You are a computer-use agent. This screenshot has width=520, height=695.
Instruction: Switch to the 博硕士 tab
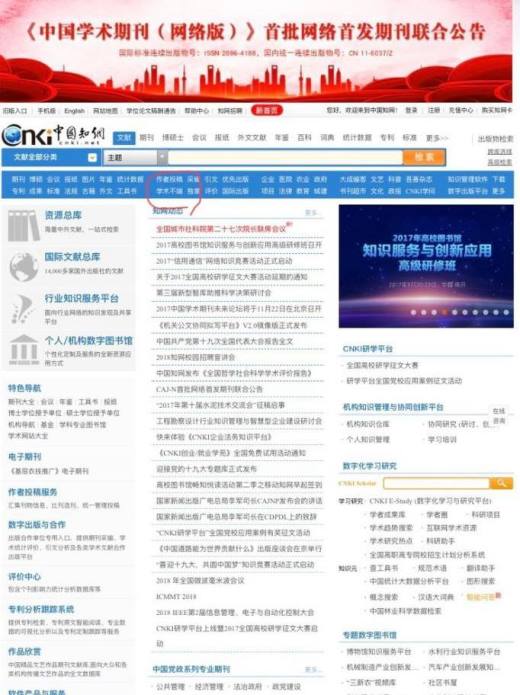tap(172, 138)
